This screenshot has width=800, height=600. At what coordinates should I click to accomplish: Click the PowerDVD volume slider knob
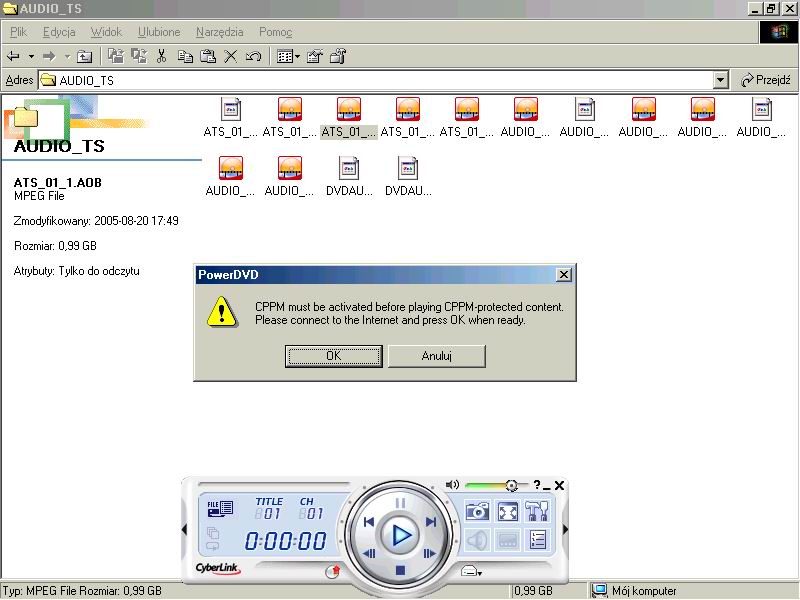(511, 485)
